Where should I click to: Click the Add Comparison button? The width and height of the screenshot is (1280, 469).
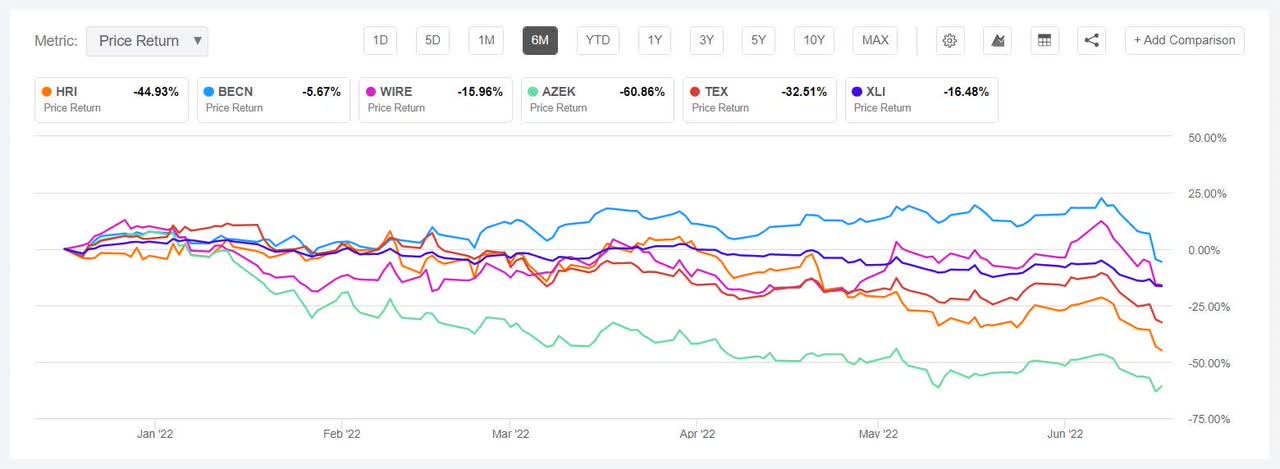[x=1184, y=41]
